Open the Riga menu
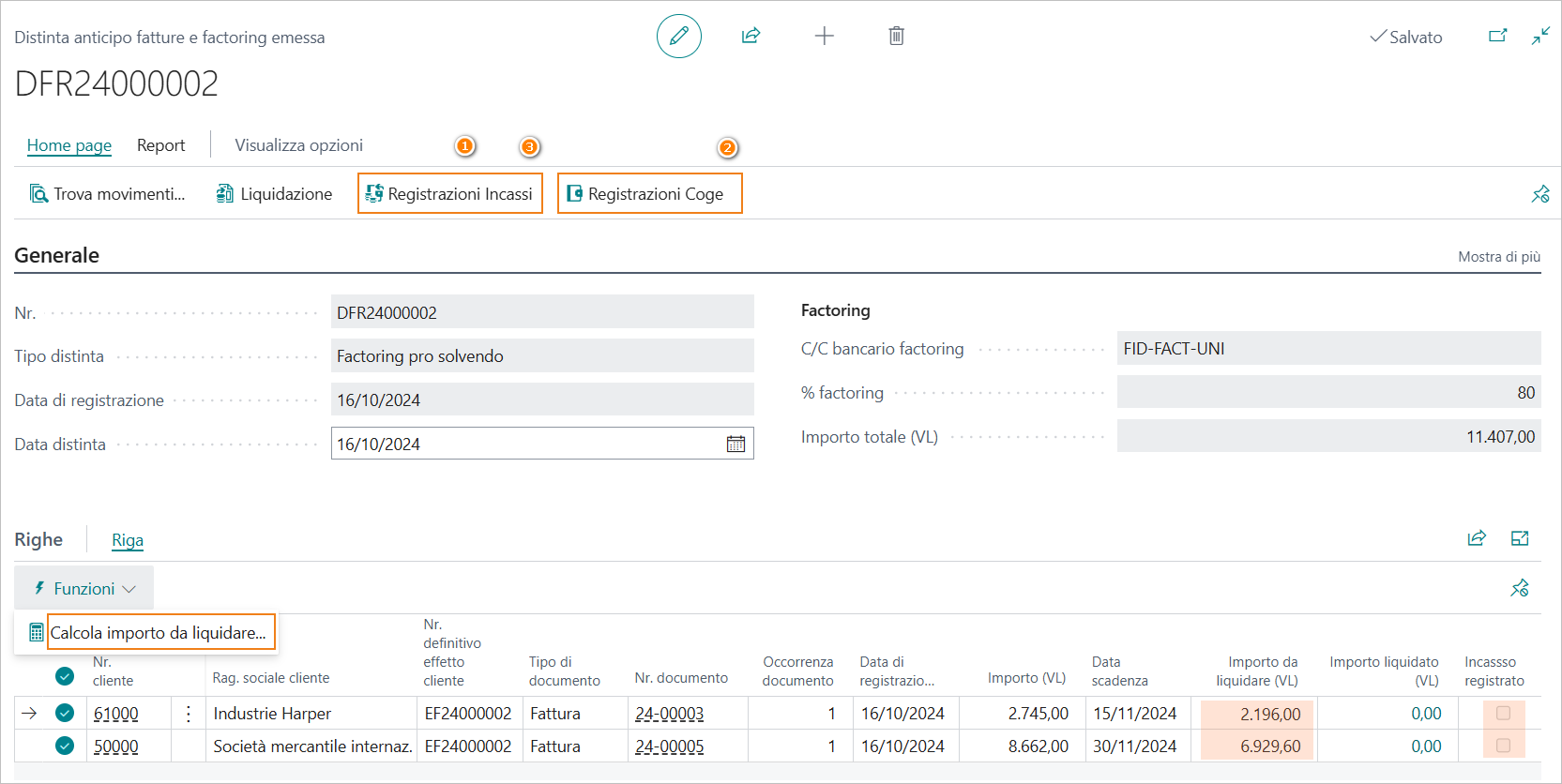This screenshot has width=1562, height=784. pyautogui.click(x=128, y=539)
